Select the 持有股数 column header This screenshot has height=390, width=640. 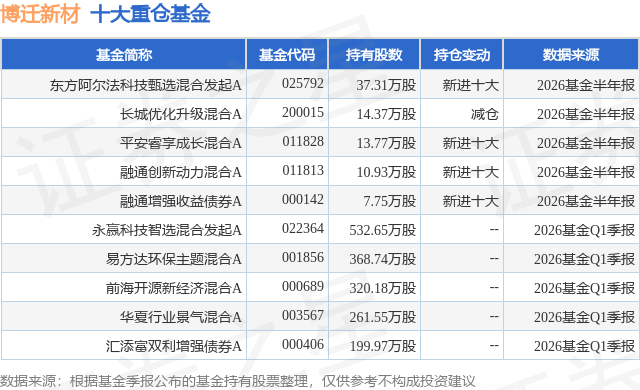tap(374, 55)
